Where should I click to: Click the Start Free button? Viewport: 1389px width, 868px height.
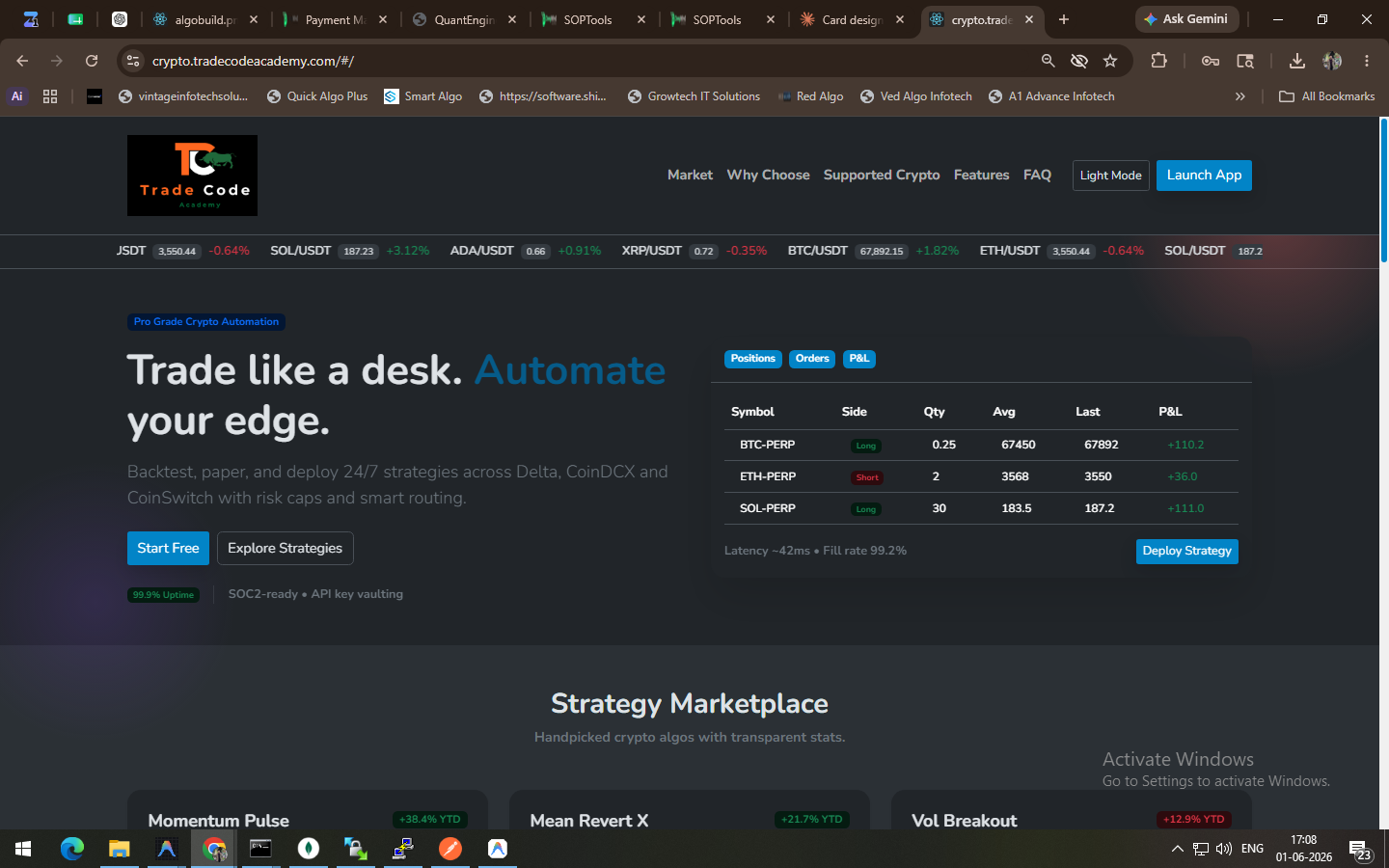point(168,548)
